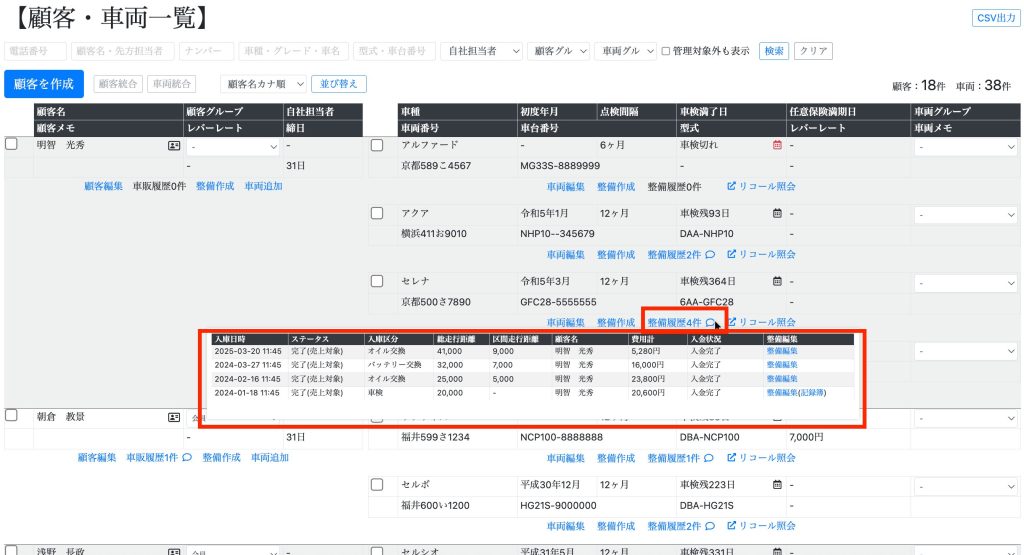Click speech bubble next to セレナ 整備履歴4件

(x=710, y=323)
